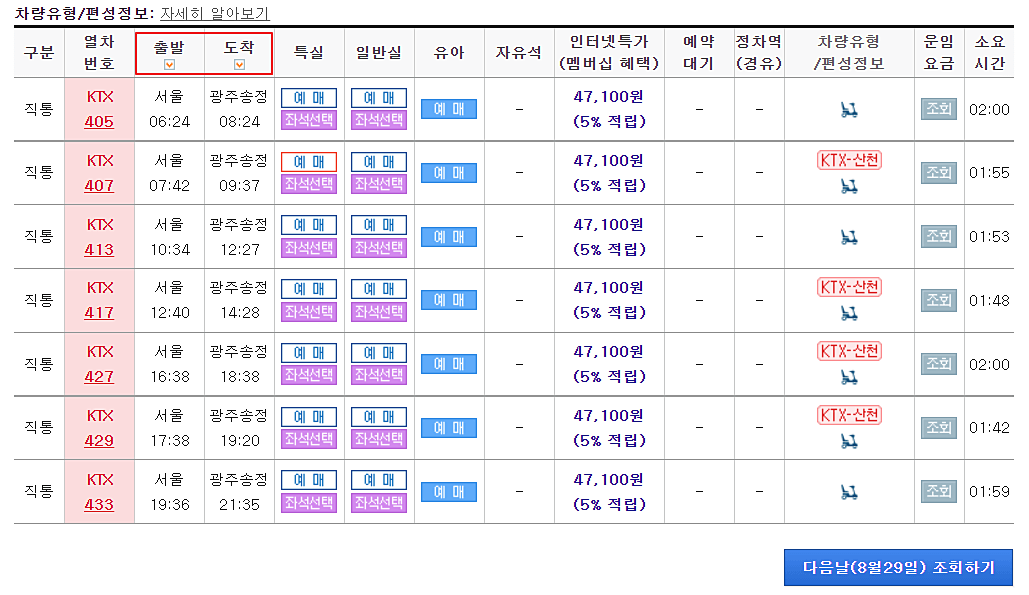Book 일반실 on the 17:38 train
Viewport: 1029px width, 595px height.
pos(379,417)
